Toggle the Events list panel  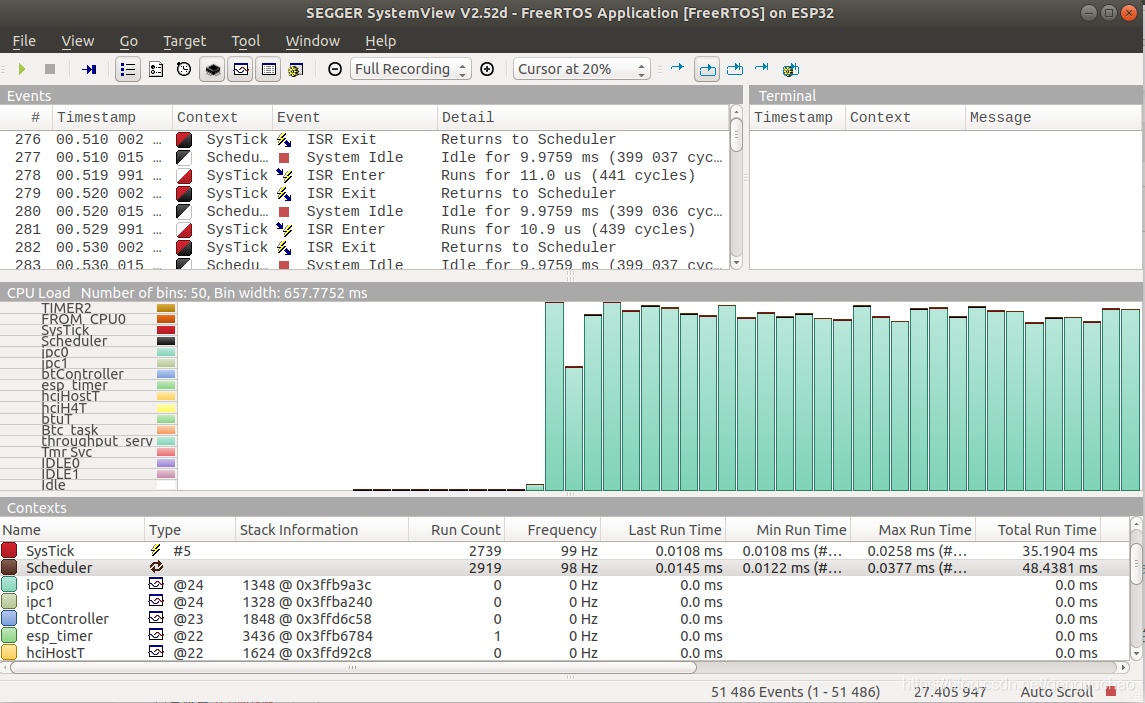[x=128, y=69]
